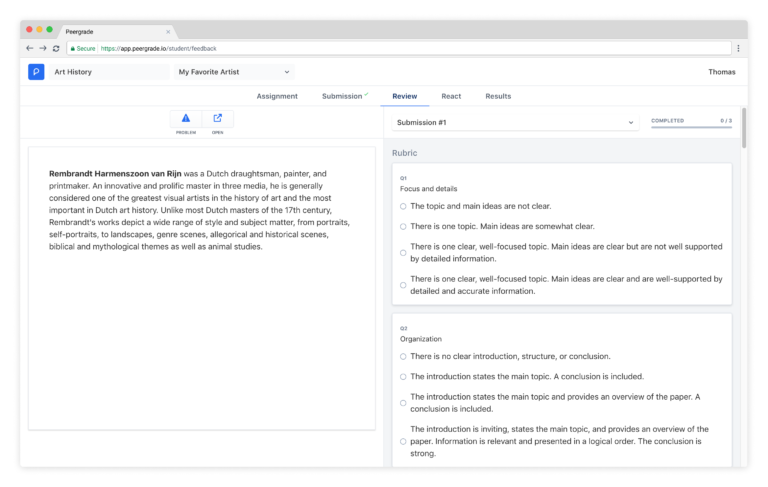The width and height of the screenshot is (768, 487).
Task: Reload the page with refresh icon
Action: (x=56, y=48)
